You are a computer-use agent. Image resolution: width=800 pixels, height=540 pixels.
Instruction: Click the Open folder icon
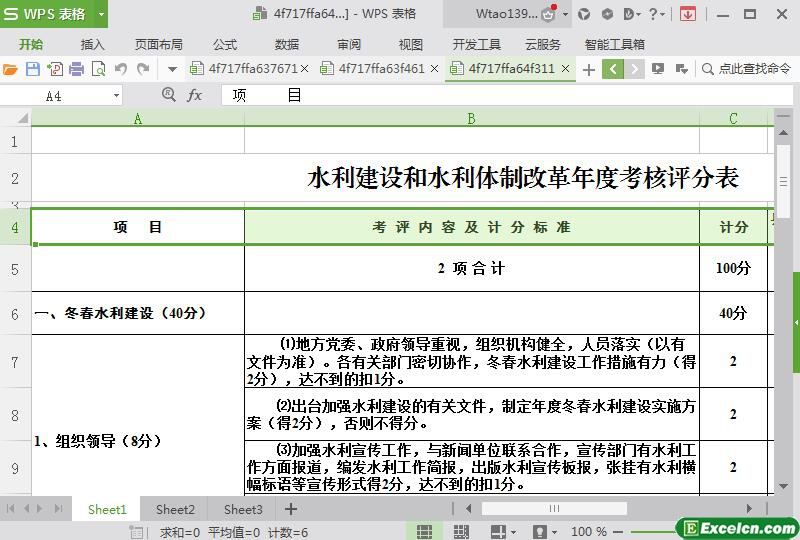coord(10,69)
